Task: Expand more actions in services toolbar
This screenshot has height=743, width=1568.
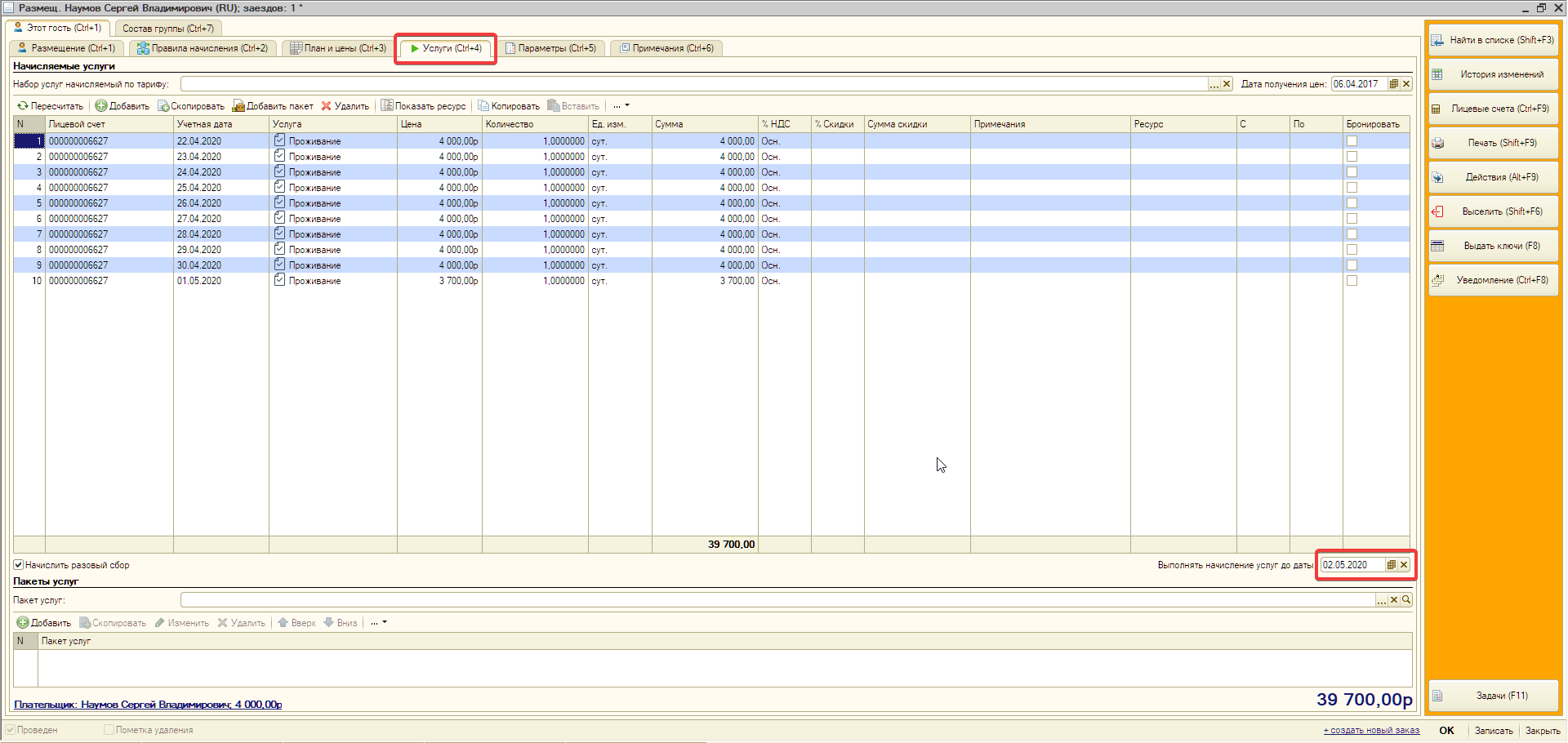Action: 621,106
